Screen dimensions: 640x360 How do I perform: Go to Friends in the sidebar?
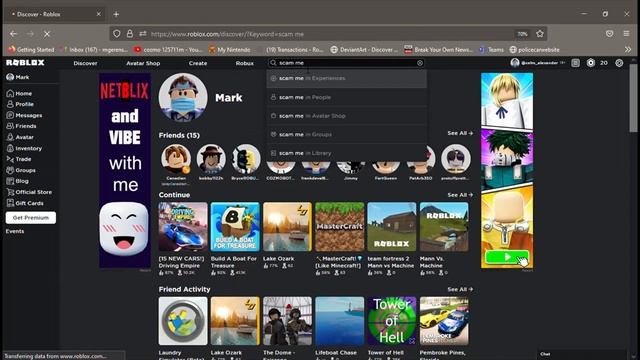(21, 127)
